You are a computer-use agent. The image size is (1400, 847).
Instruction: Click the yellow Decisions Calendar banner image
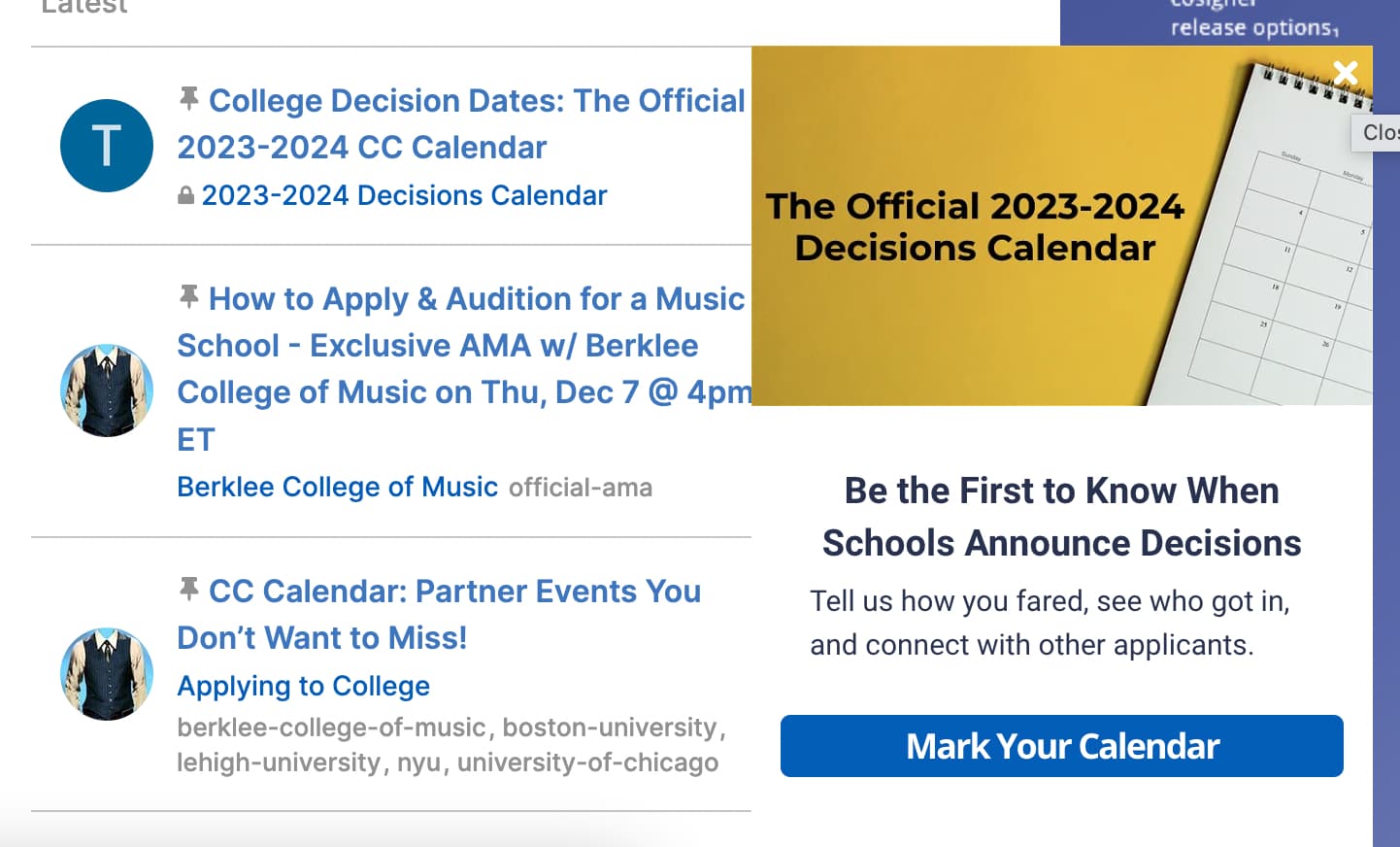1062,225
